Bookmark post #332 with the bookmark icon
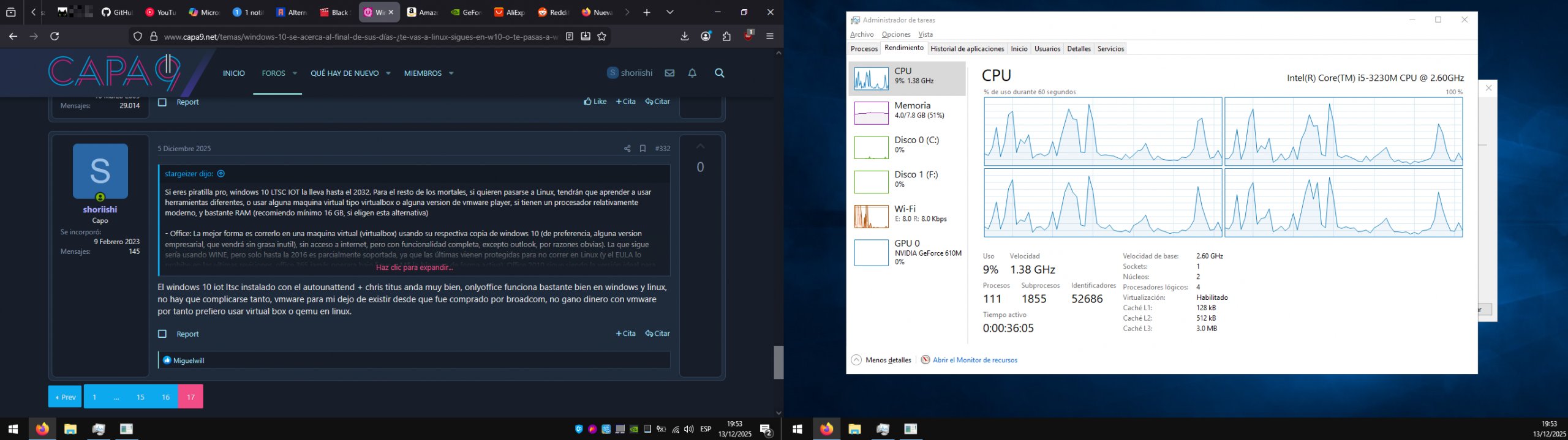Image resolution: width=1568 pixels, height=440 pixels. pos(643,149)
